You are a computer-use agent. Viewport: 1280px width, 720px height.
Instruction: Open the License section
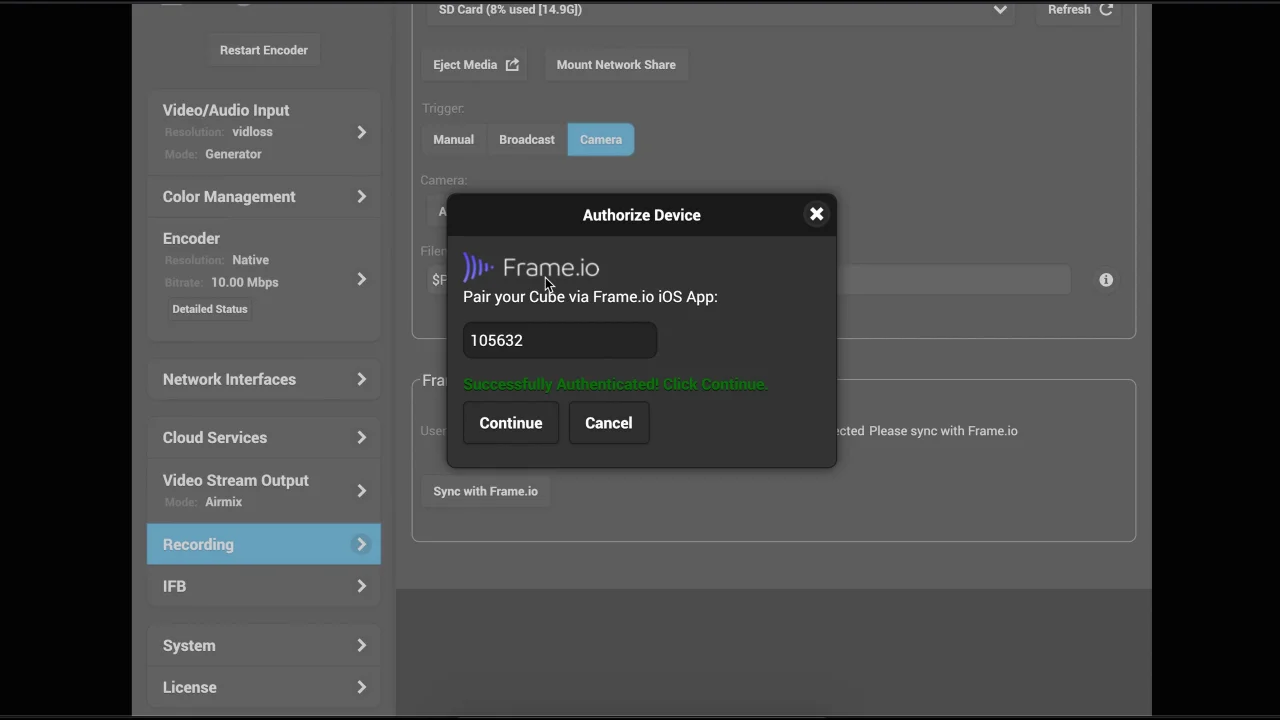pyautogui.click(x=264, y=688)
